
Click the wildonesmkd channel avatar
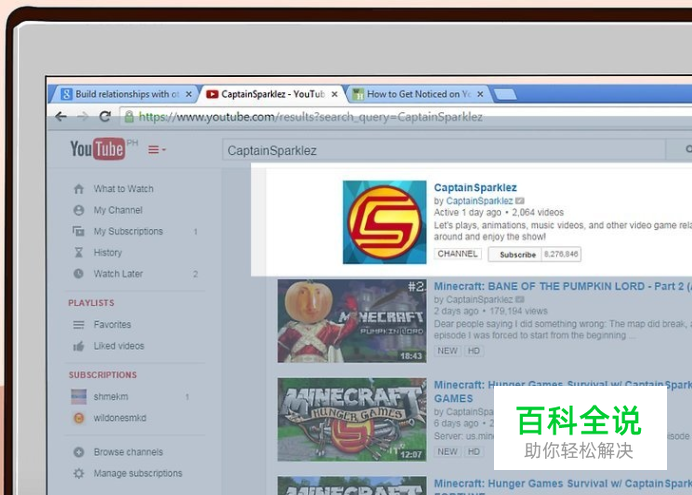[x=79, y=418]
